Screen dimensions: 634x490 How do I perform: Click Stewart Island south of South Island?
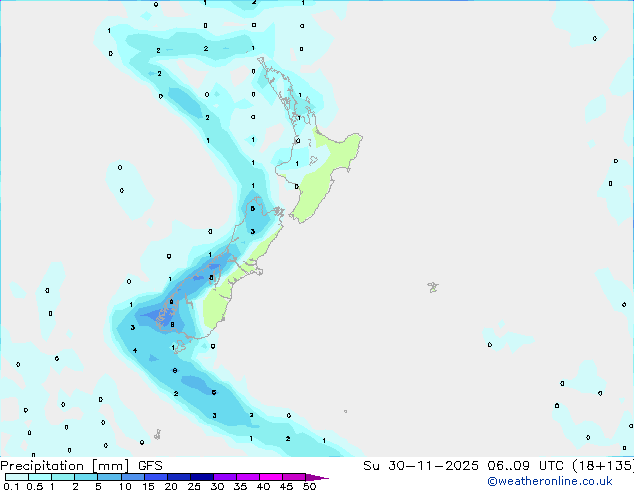179,347
